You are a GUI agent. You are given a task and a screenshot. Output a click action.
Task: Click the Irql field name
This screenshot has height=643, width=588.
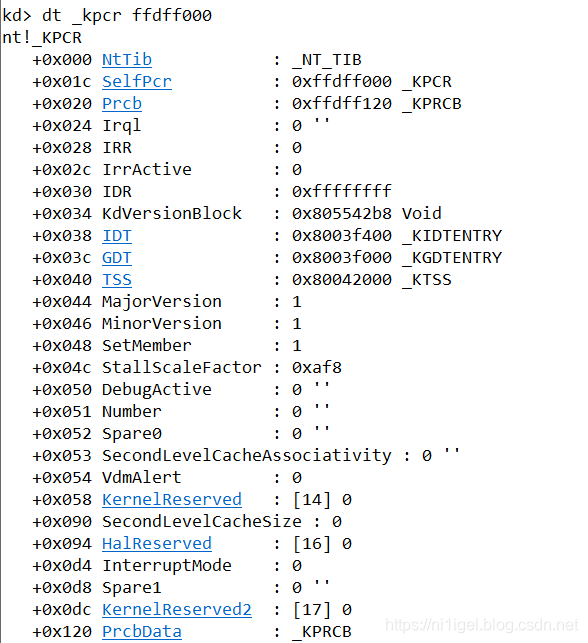pos(122,126)
